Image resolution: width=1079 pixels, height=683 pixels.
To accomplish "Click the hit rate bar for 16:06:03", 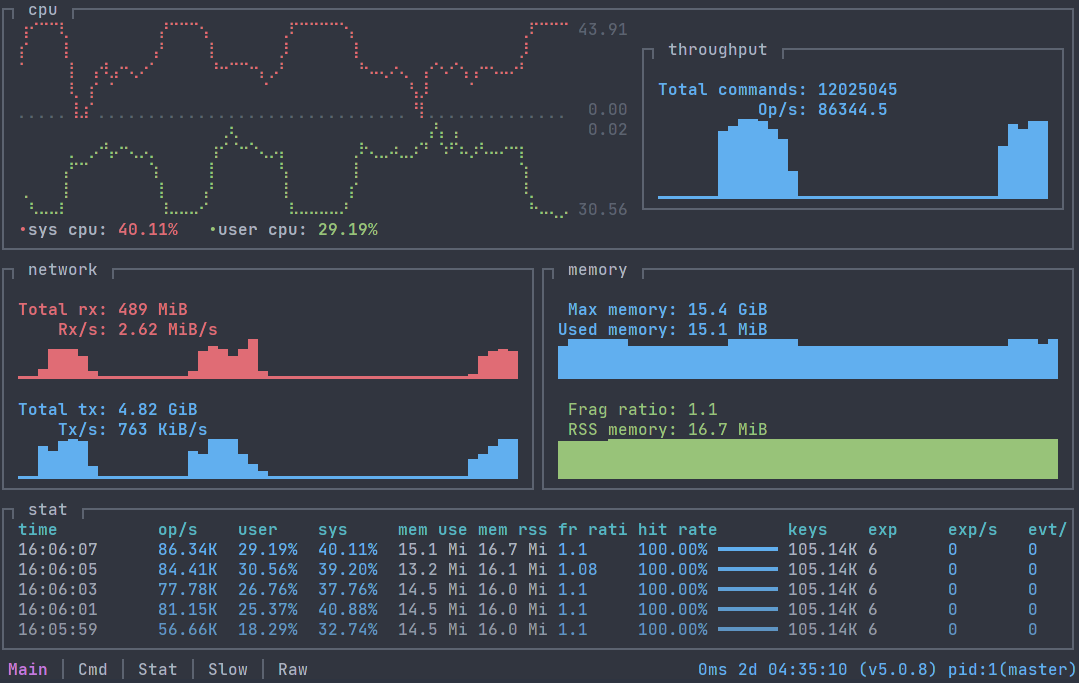I will (x=748, y=589).
